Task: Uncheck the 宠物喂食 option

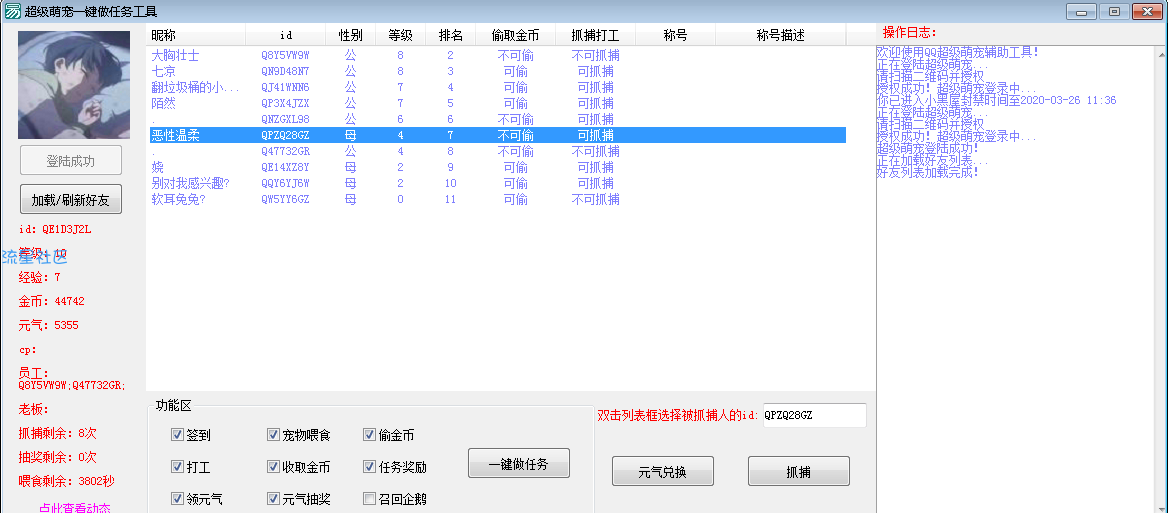Action: click(274, 435)
